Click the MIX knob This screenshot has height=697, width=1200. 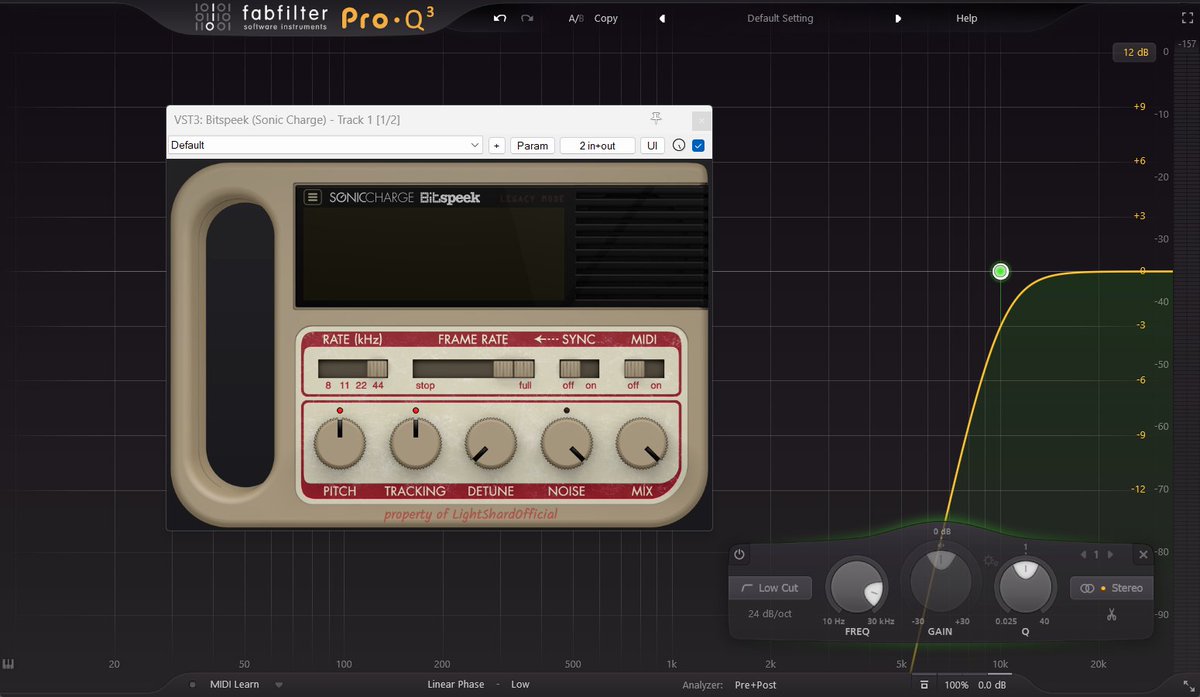coord(642,444)
